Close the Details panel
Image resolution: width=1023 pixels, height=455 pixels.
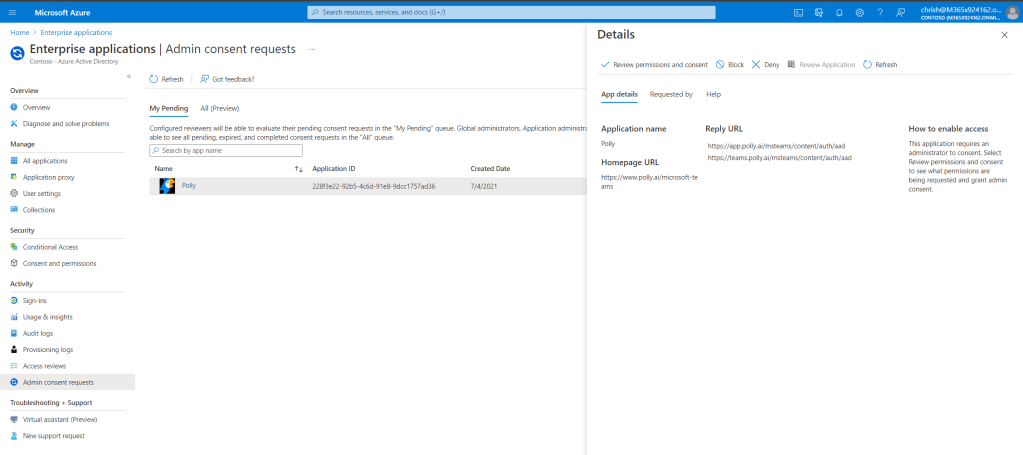pos(1004,35)
